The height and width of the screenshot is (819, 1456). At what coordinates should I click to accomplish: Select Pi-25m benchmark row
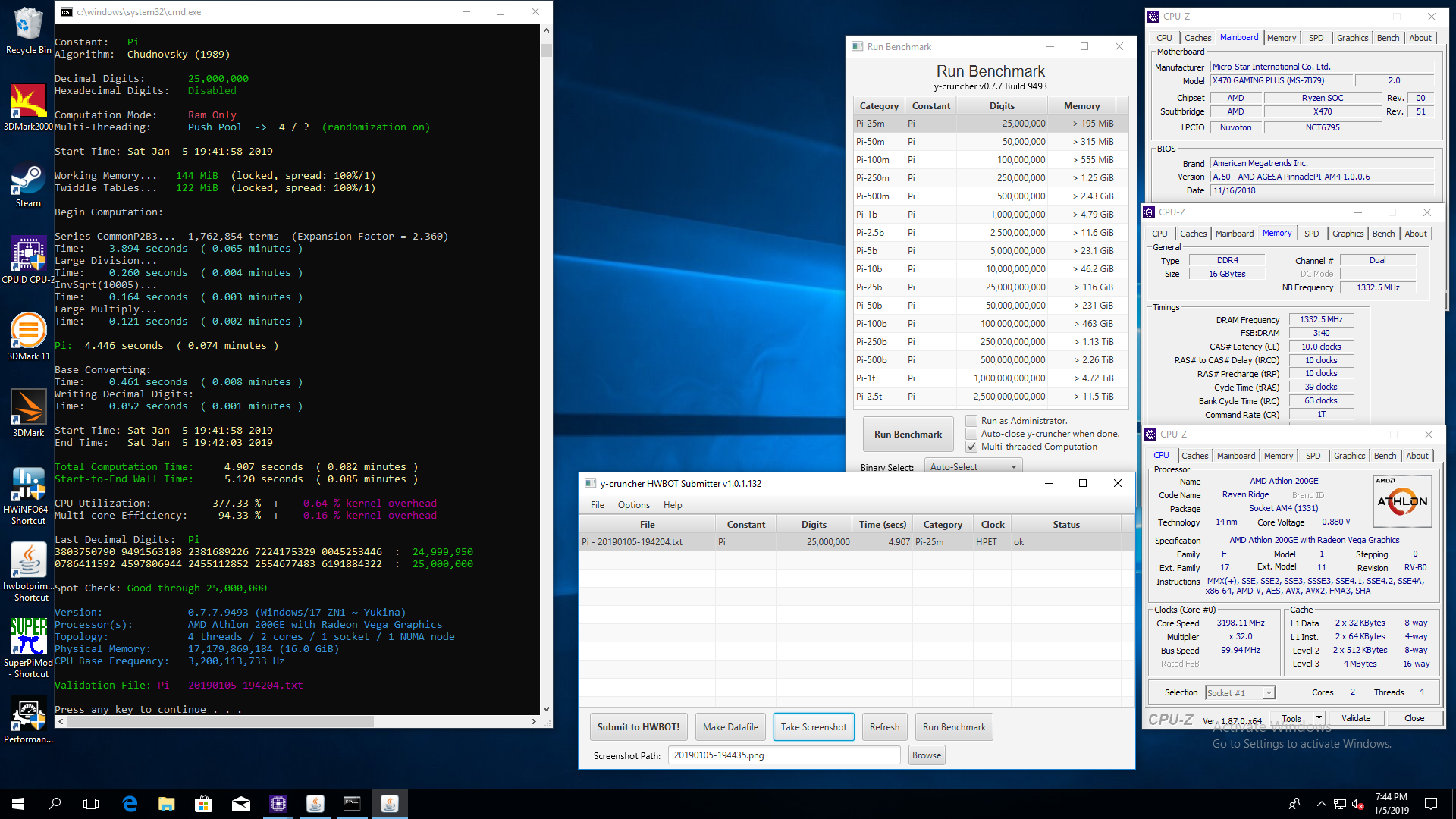pos(990,124)
